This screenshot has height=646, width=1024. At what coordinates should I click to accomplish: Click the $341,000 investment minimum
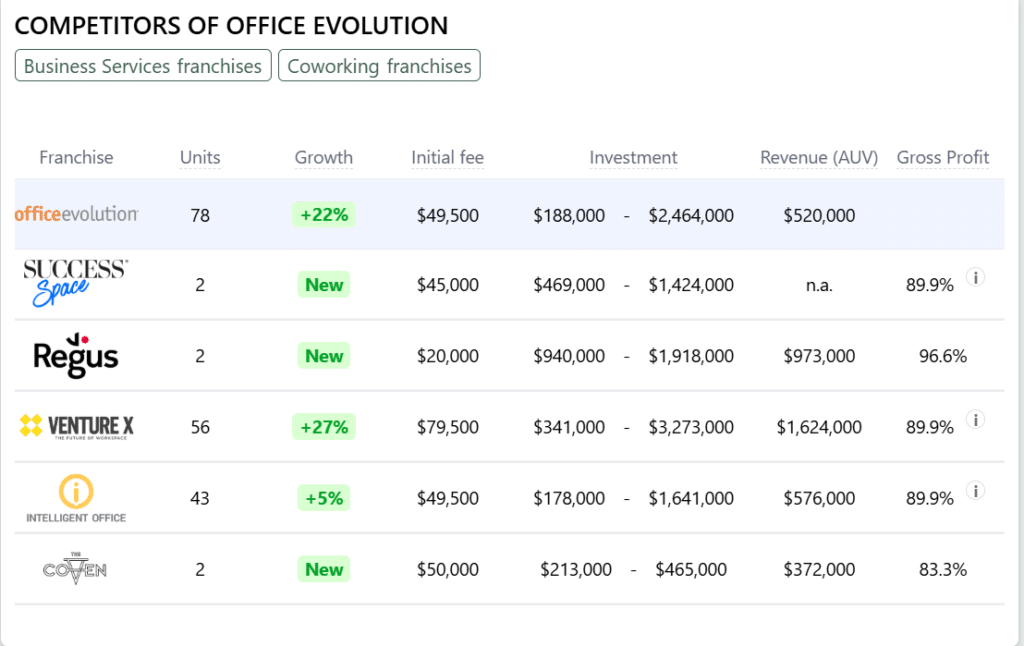(x=569, y=427)
